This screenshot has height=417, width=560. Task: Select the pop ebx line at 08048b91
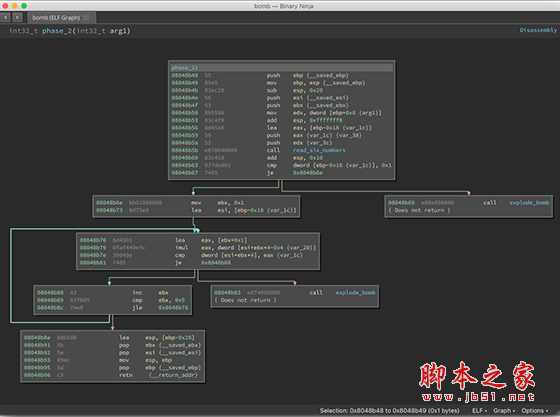click(112, 345)
